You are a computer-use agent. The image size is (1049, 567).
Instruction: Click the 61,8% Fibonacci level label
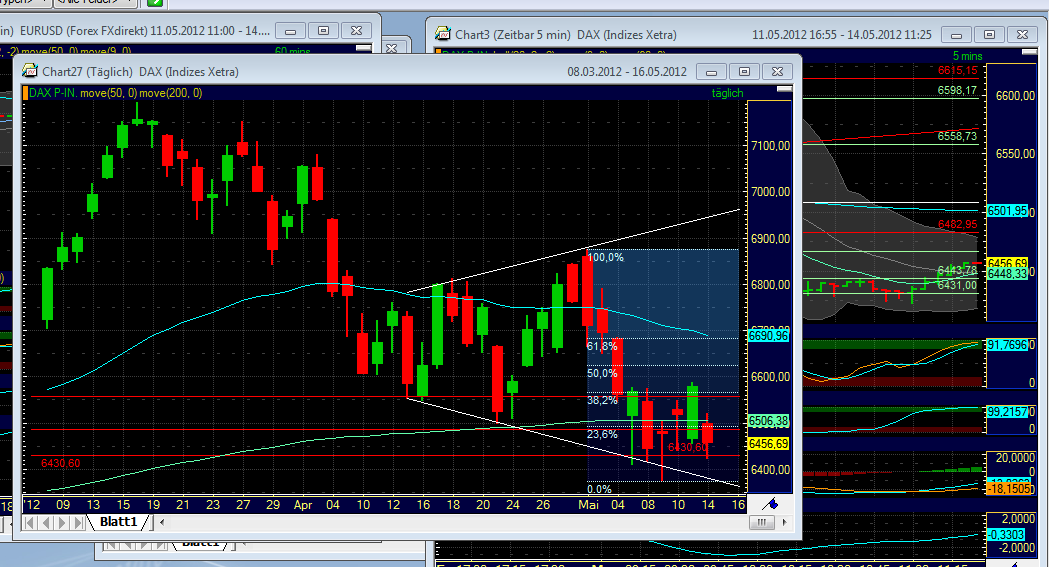pyautogui.click(x=602, y=346)
